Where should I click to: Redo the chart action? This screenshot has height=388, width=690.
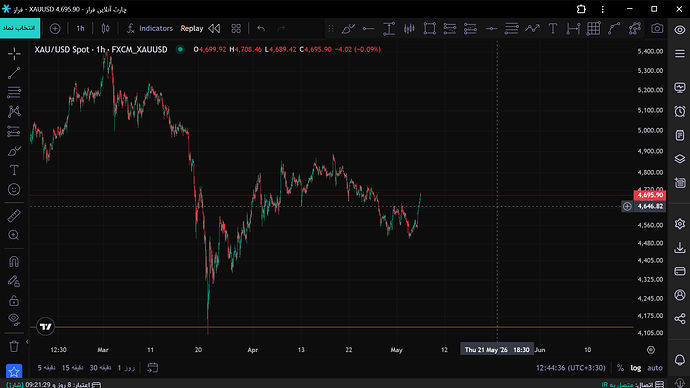point(281,29)
